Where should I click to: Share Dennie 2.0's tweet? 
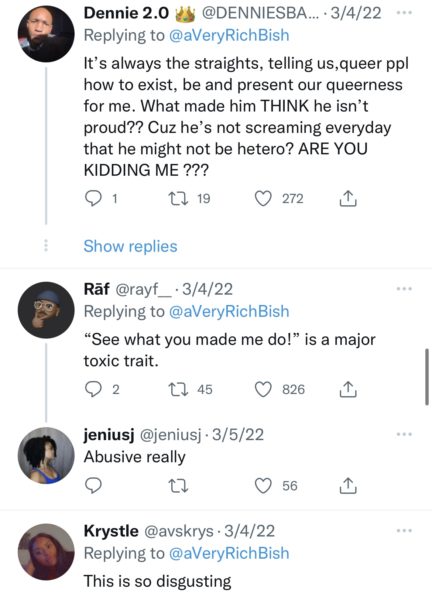pyautogui.click(x=348, y=199)
